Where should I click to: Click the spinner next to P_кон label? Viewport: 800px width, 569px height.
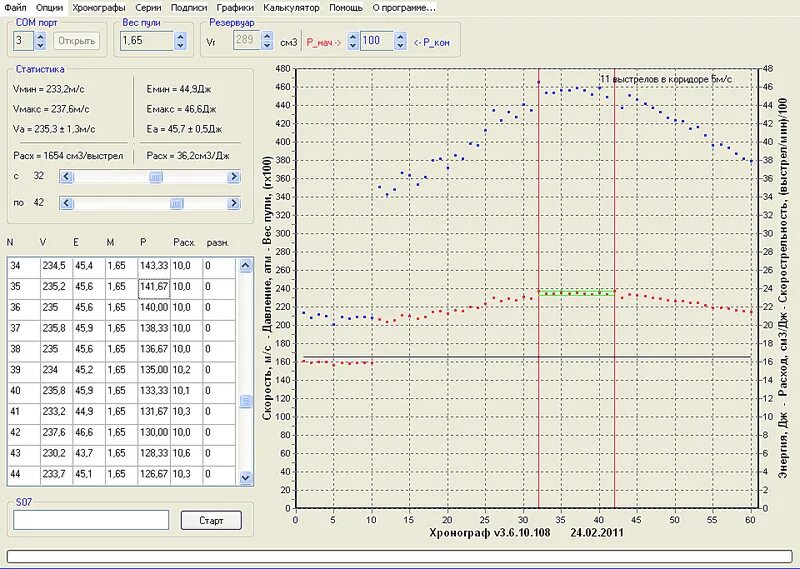[401, 41]
